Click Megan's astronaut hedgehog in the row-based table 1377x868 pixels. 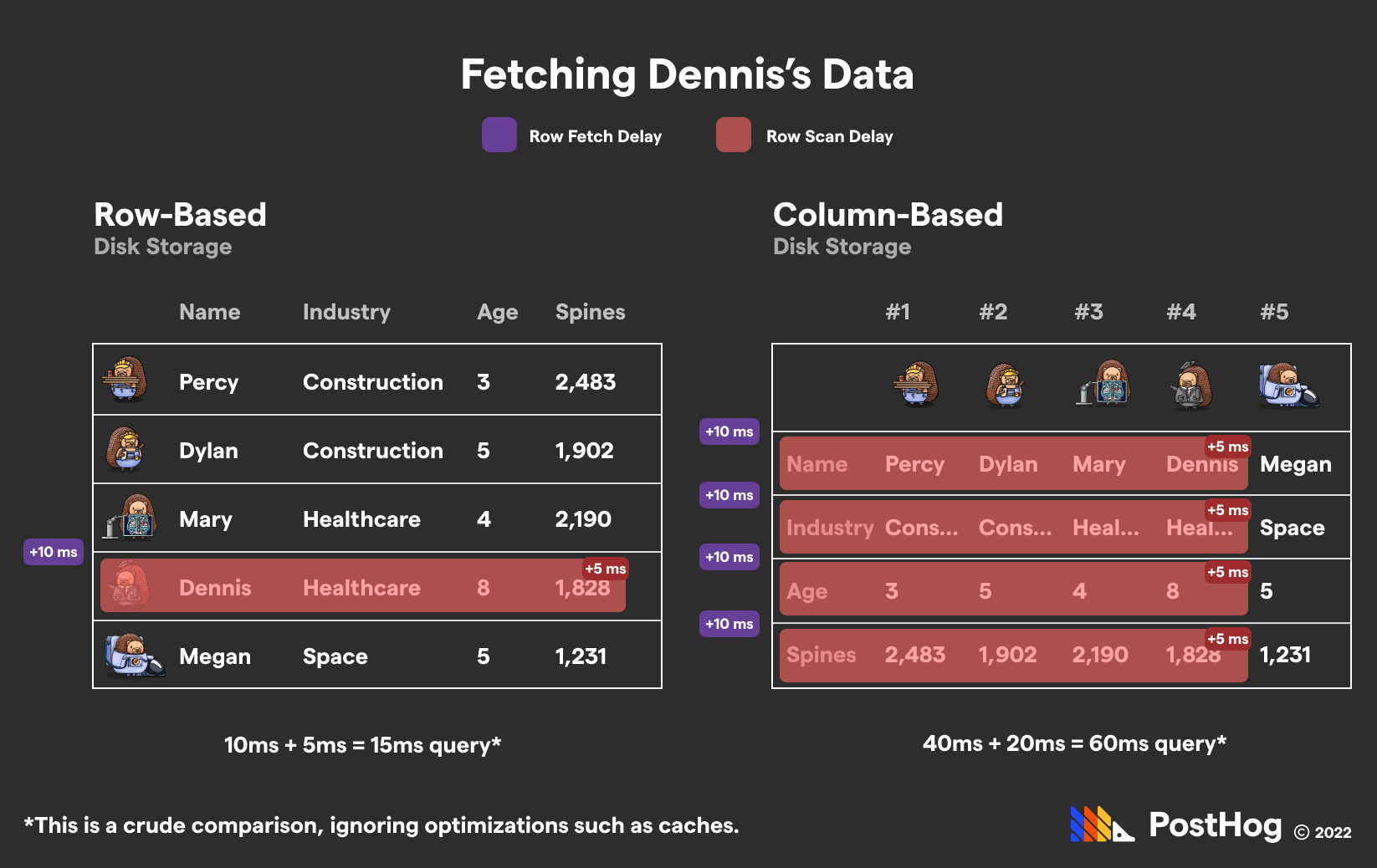(134, 655)
